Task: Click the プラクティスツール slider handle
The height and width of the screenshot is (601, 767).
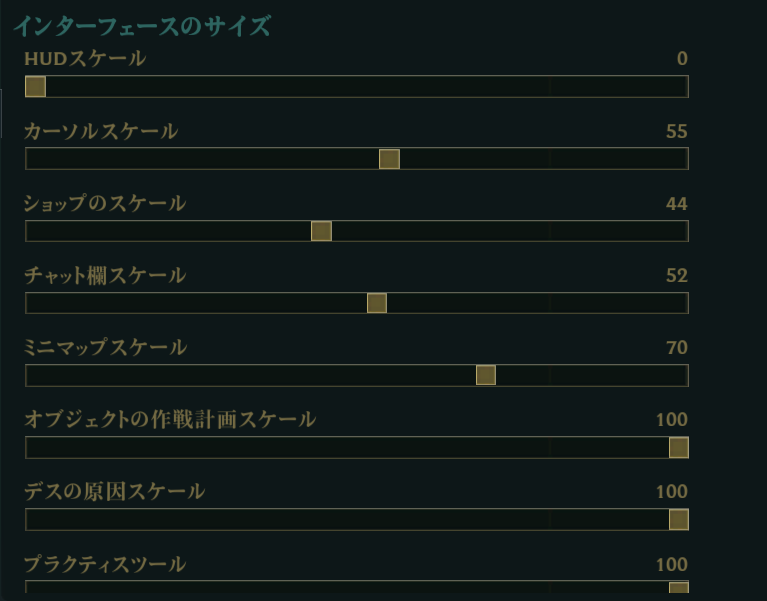Action: click(678, 588)
